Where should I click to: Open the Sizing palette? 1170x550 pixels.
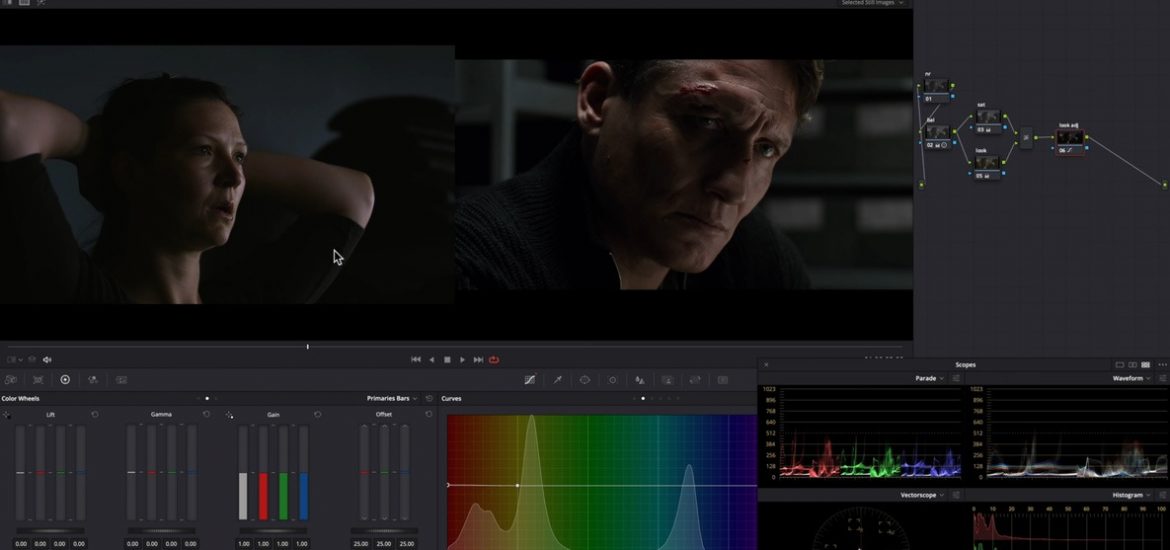pos(695,380)
